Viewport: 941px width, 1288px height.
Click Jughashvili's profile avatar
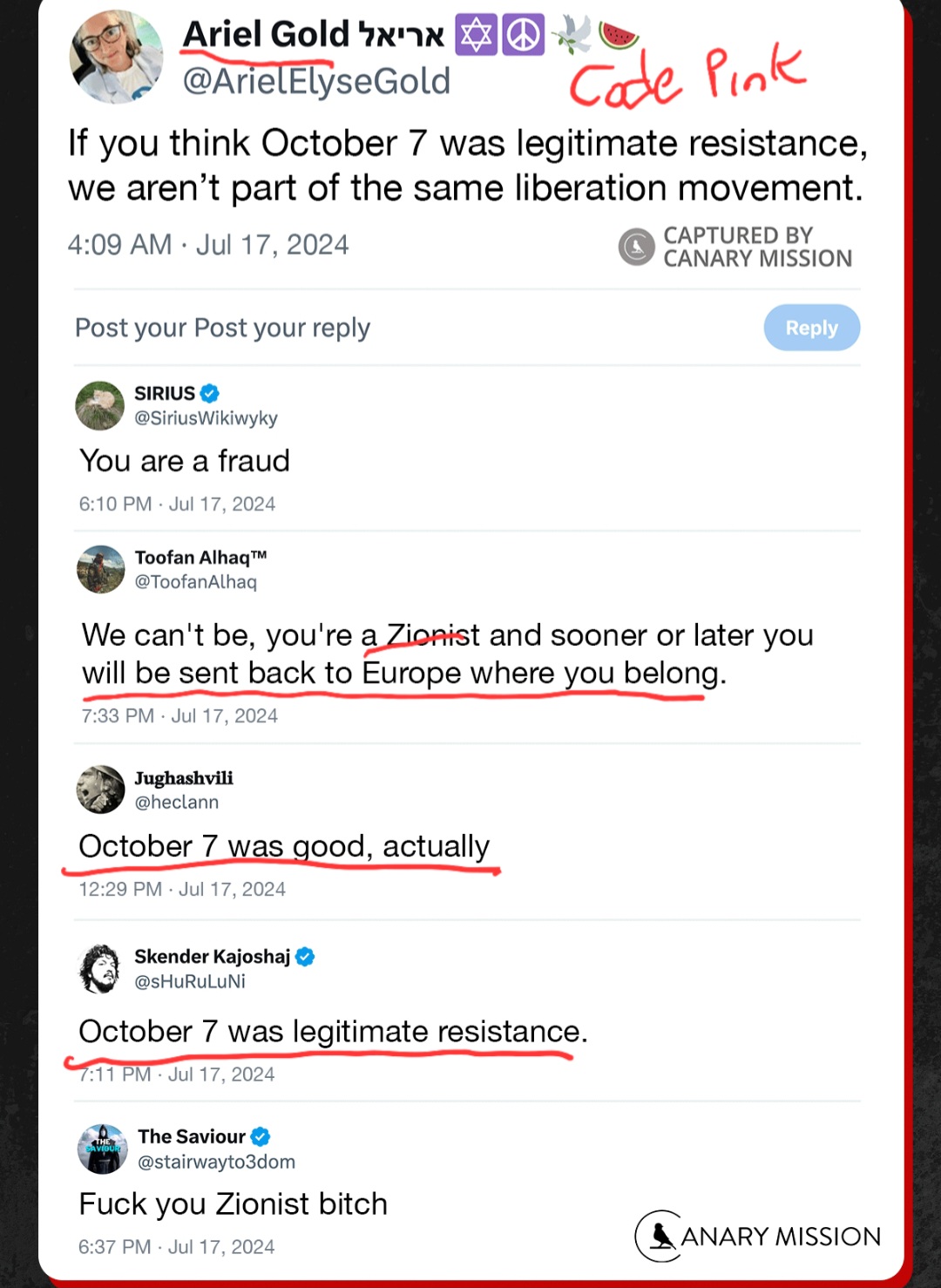point(101,789)
